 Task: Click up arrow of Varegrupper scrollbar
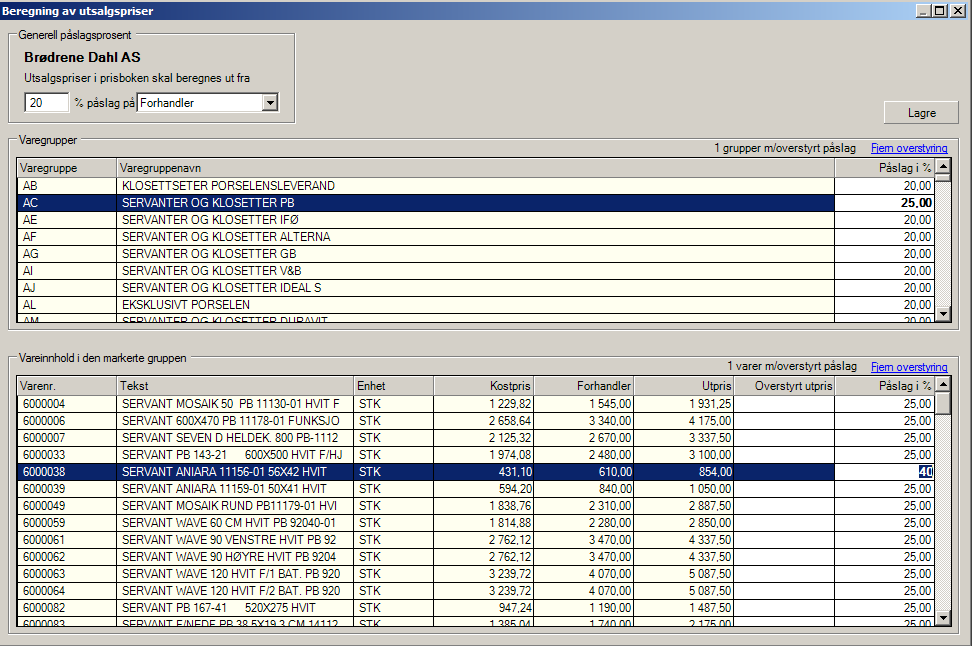pos(943,166)
